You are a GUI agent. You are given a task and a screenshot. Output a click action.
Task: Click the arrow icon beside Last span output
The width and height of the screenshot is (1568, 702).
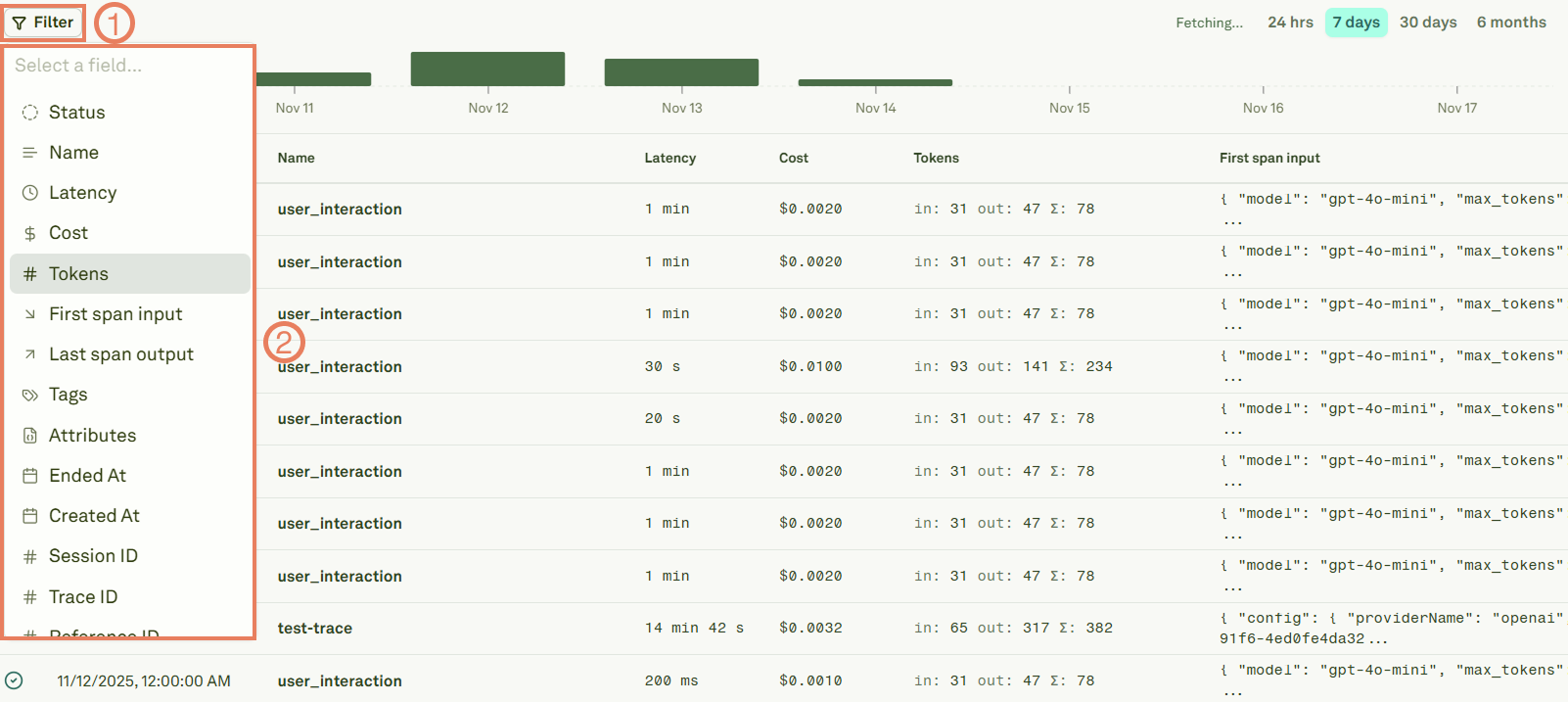click(30, 354)
